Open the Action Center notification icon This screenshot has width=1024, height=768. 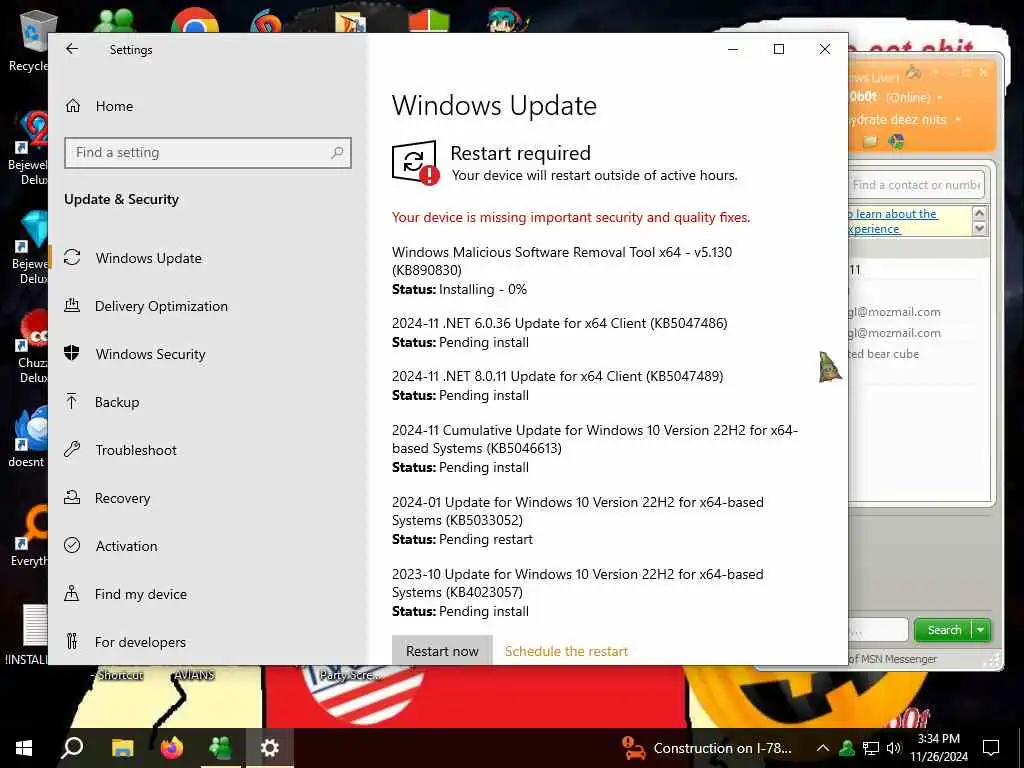click(991, 748)
